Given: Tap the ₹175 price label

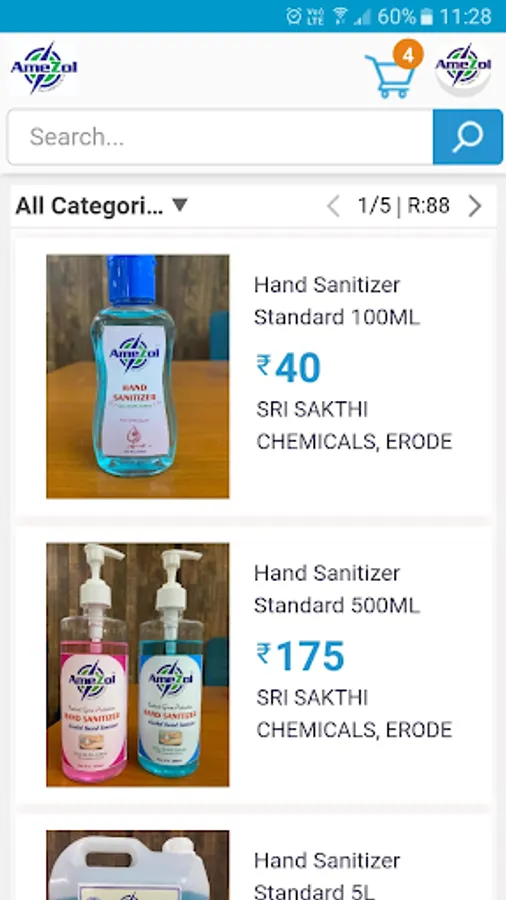Looking at the screenshot, I should coord(301,657).
